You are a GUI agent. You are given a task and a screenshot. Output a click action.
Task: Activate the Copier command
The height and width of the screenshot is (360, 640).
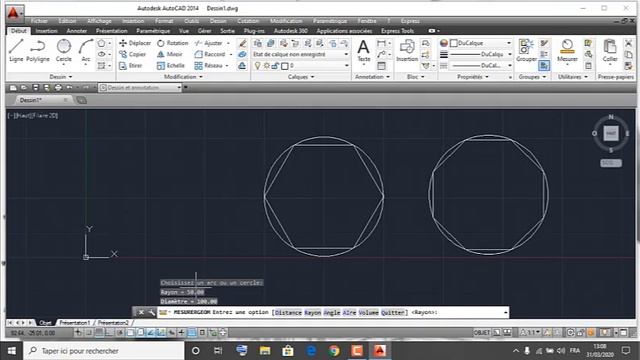tap(132, 54)
